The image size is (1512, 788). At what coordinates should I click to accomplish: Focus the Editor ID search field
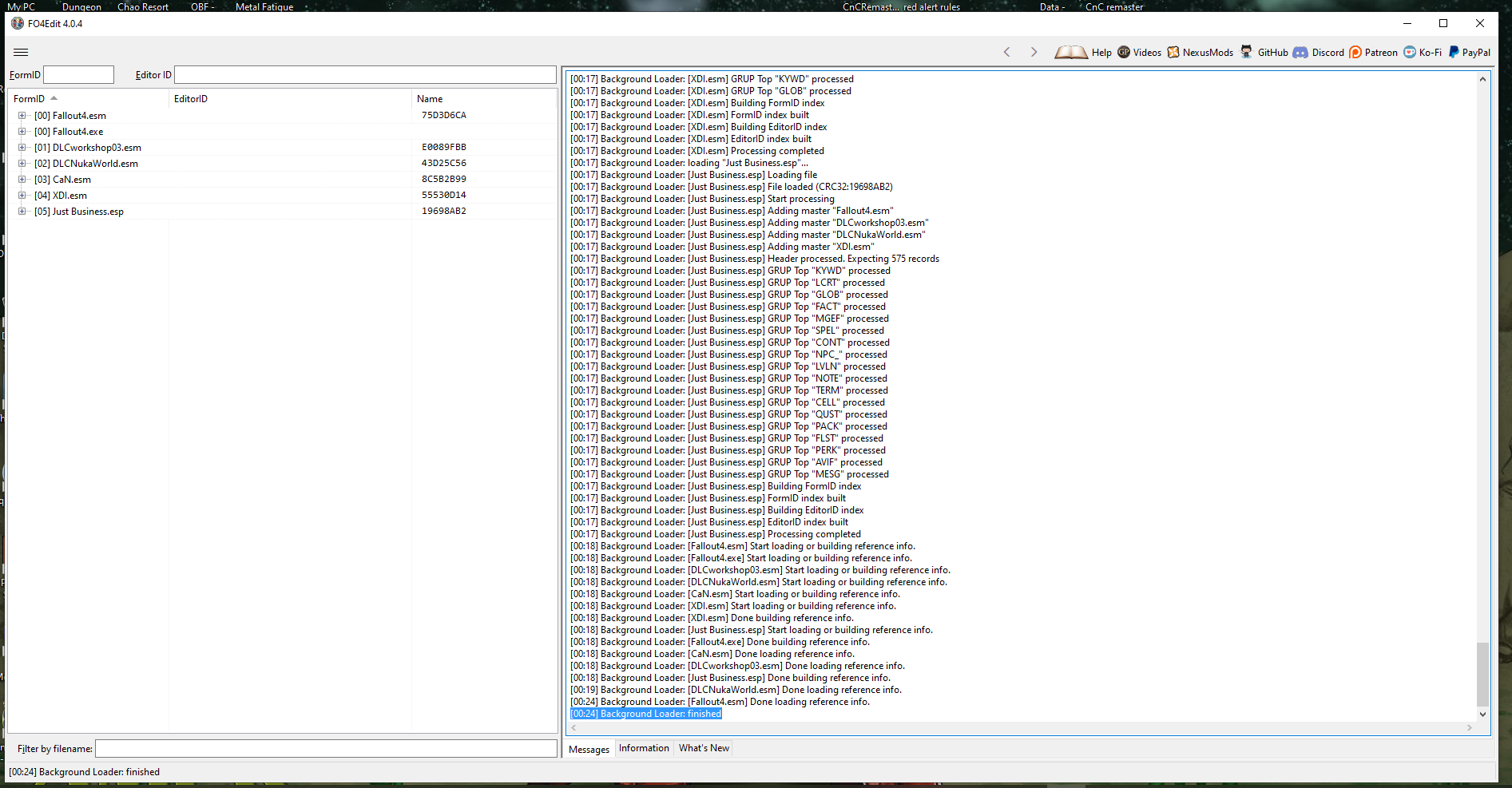point(365,74)
